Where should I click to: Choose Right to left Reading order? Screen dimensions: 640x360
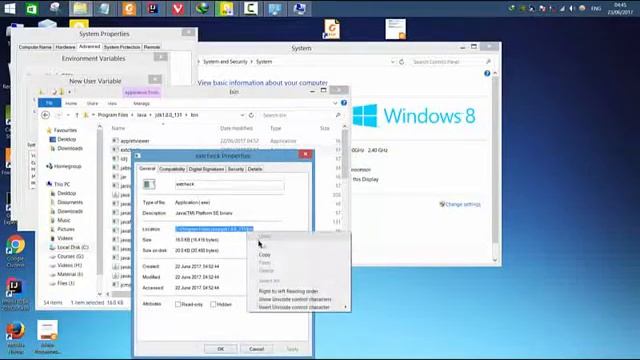coord(289,291)
